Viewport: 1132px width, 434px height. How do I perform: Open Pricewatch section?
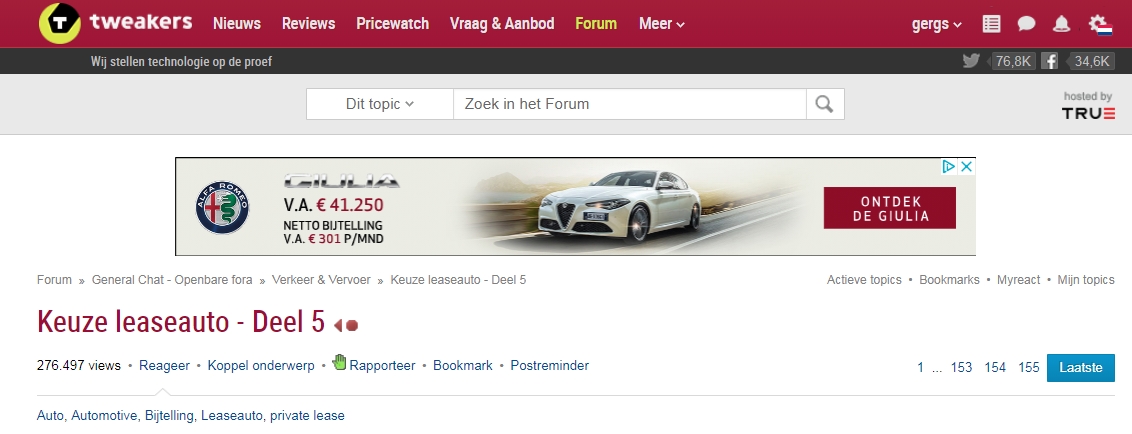[393, 24]
